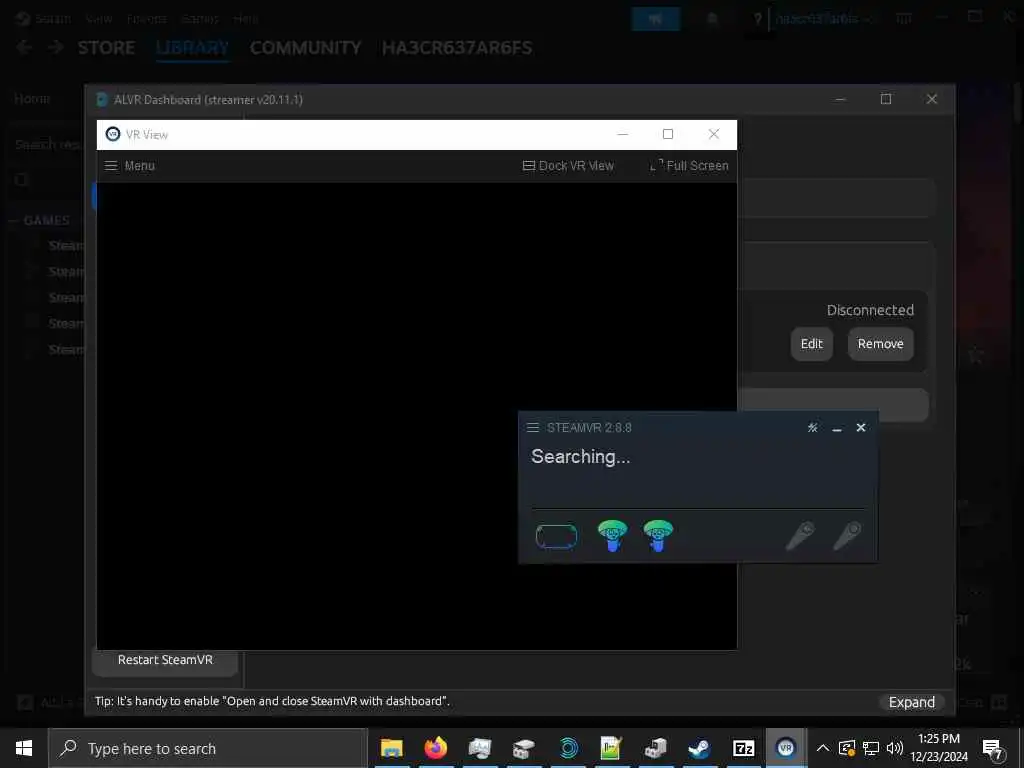1024x768 pixels.
Task: Open the Help menu in Steam
Action: pyautogui.click(x=246, y=18)
